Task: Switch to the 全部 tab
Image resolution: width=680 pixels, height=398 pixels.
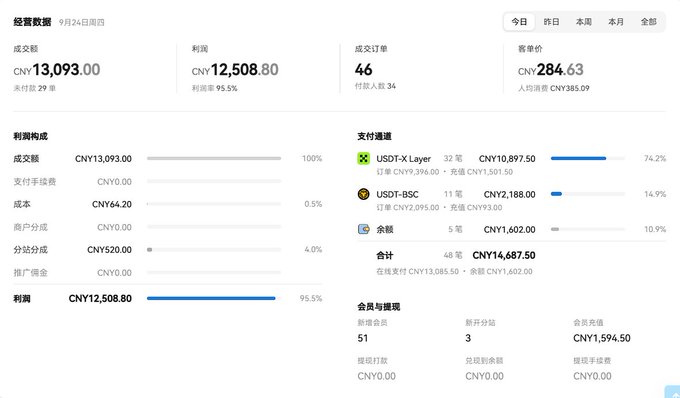Action: pyautogui.click(x=648, y=22)
